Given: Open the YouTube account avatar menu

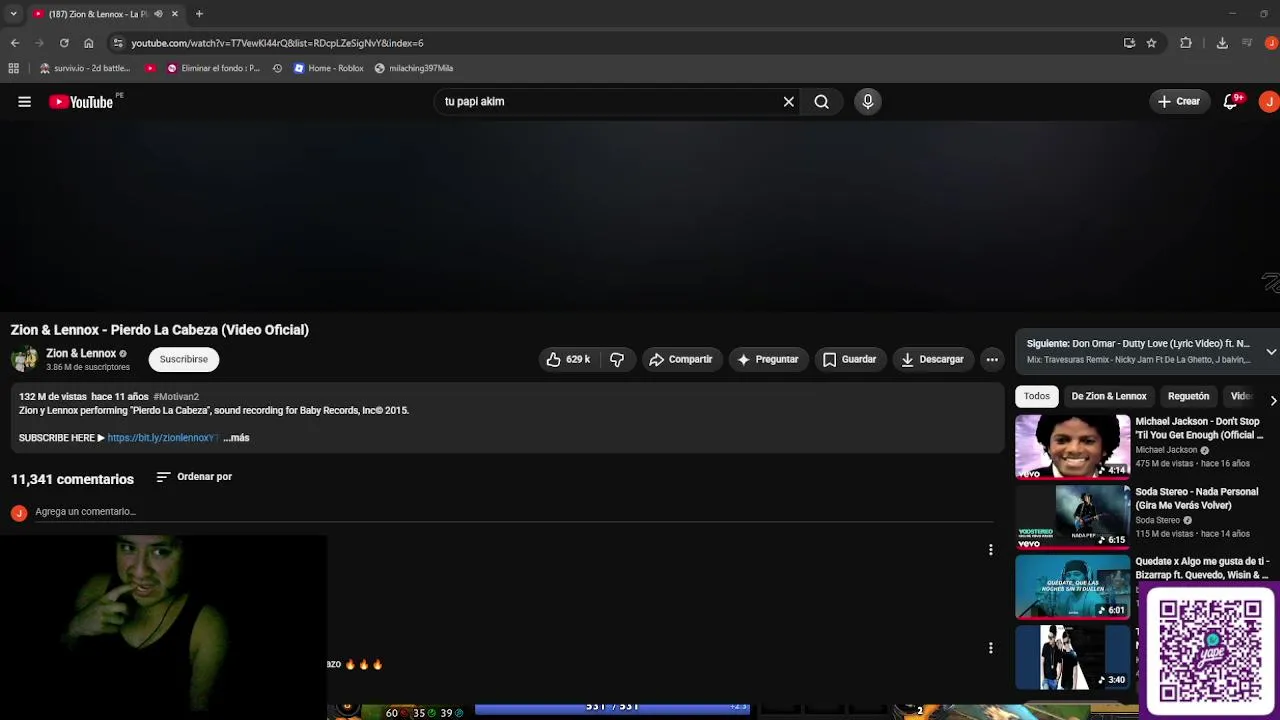Looking at the screenshot, I should coord(1268,102).
